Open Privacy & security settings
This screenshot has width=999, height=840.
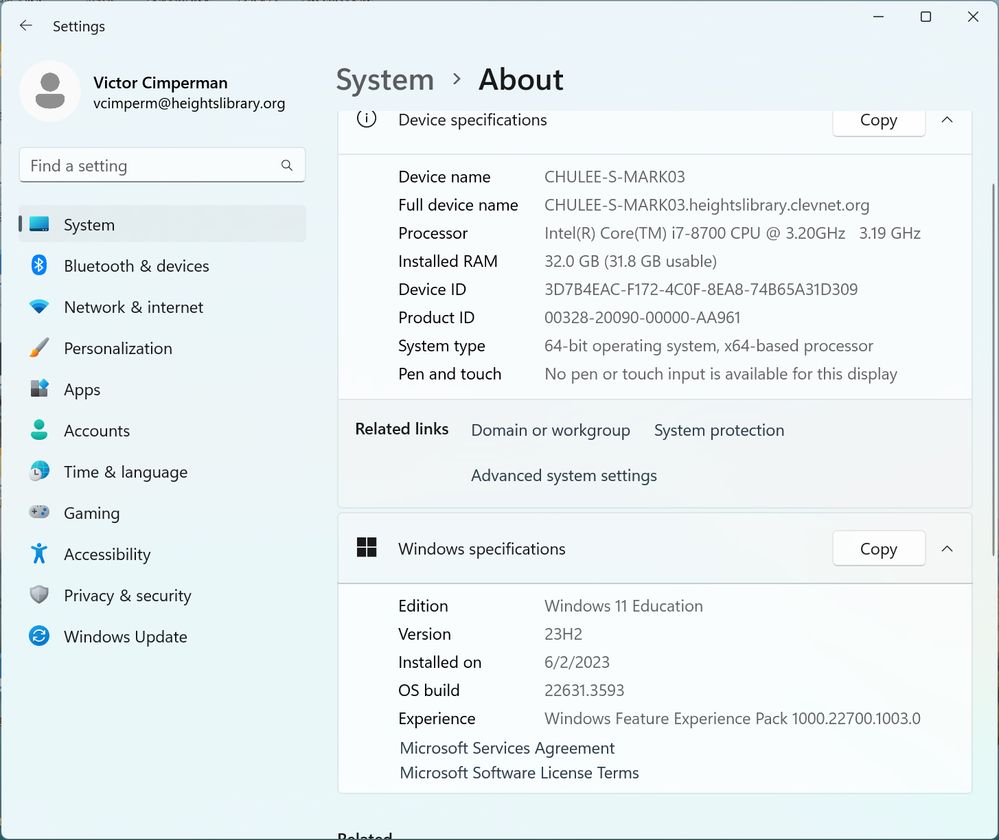(x=127, y=595)
